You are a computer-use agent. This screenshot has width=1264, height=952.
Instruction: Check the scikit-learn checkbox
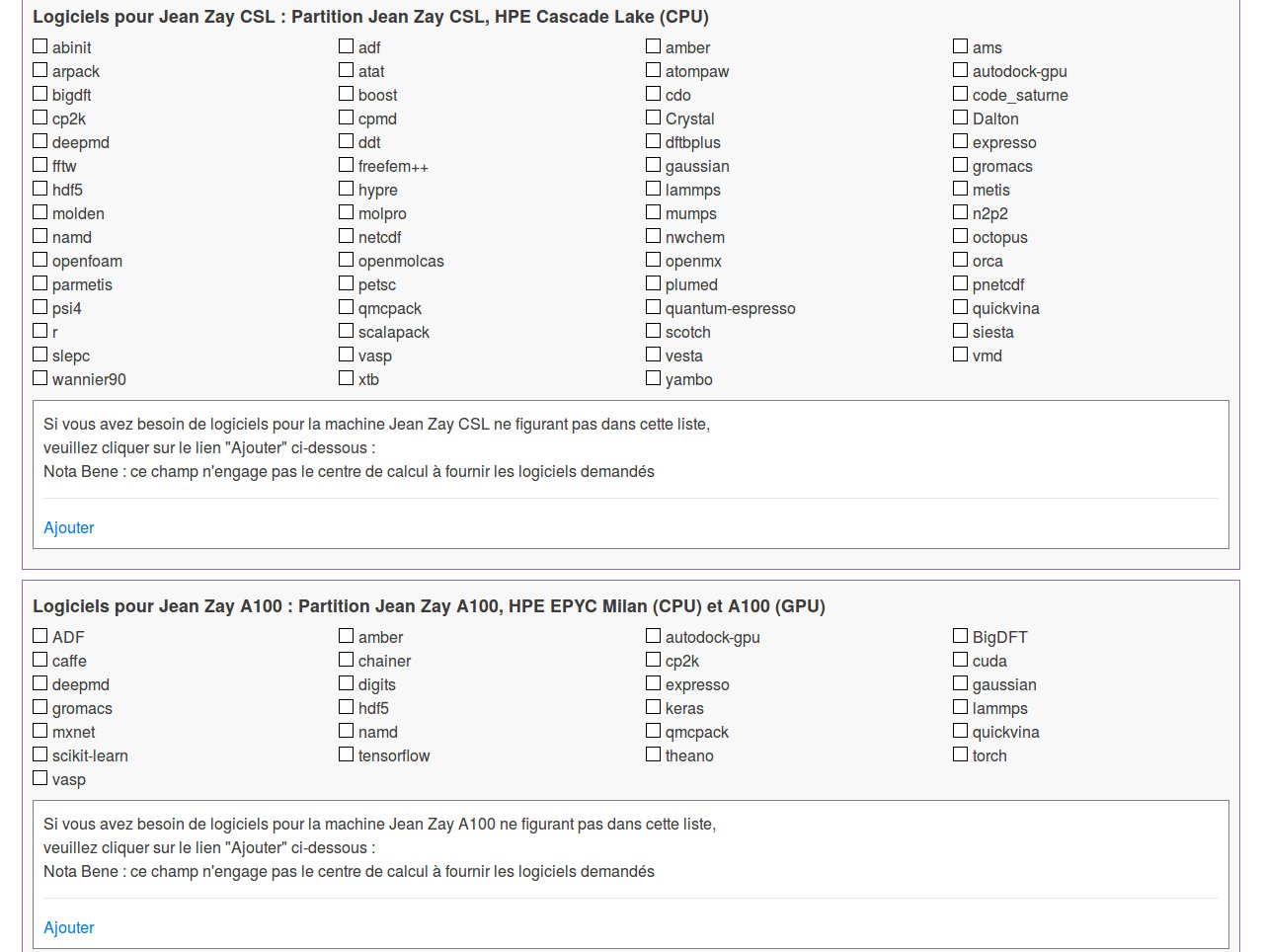40,754
